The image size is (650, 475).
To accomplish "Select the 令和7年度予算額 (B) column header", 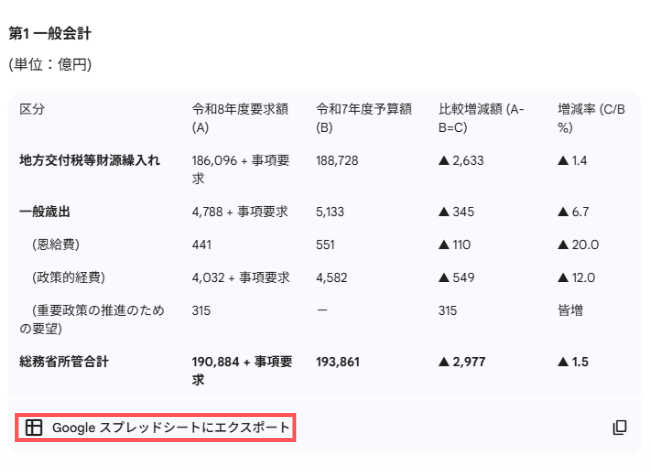I will coord(363,118).
